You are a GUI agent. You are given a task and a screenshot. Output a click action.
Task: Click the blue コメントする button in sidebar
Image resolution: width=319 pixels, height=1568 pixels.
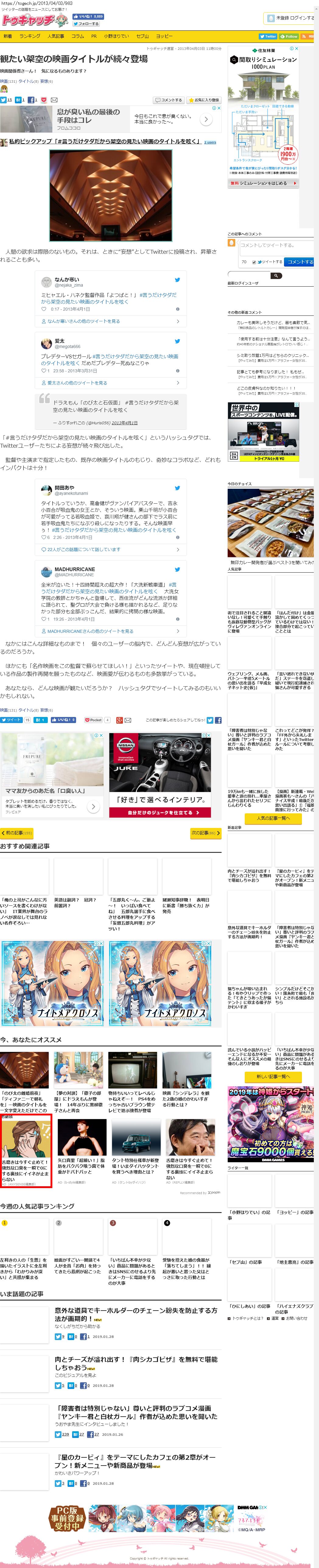pyautogui.click(x=300, y=262)
